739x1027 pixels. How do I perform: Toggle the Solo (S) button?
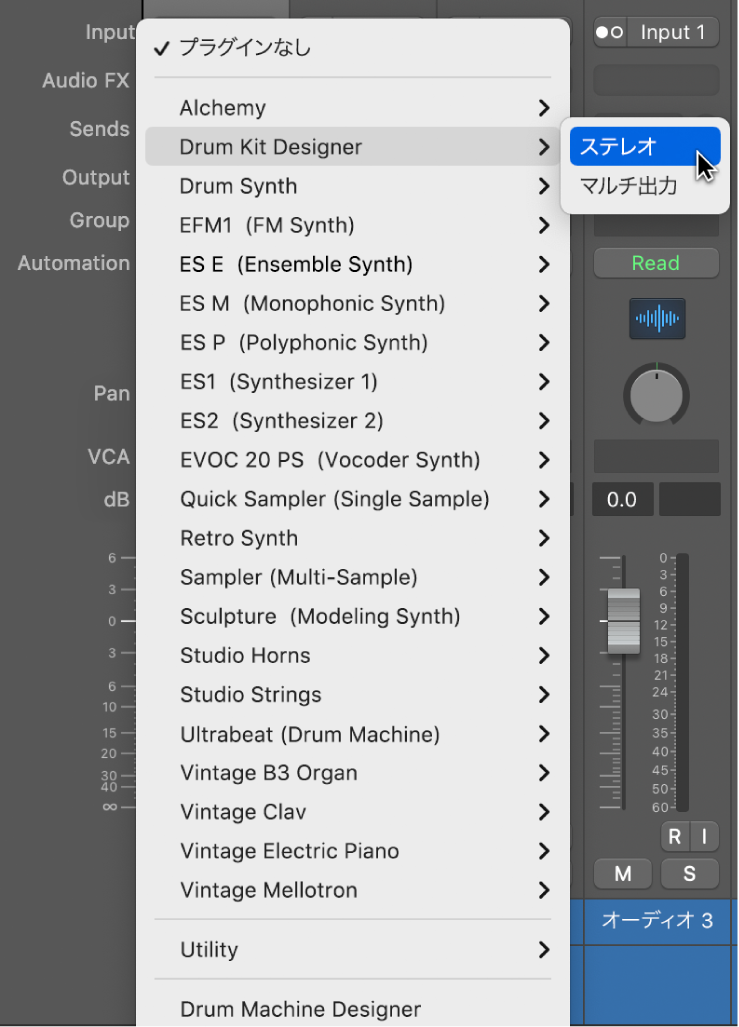coord(689,873)
